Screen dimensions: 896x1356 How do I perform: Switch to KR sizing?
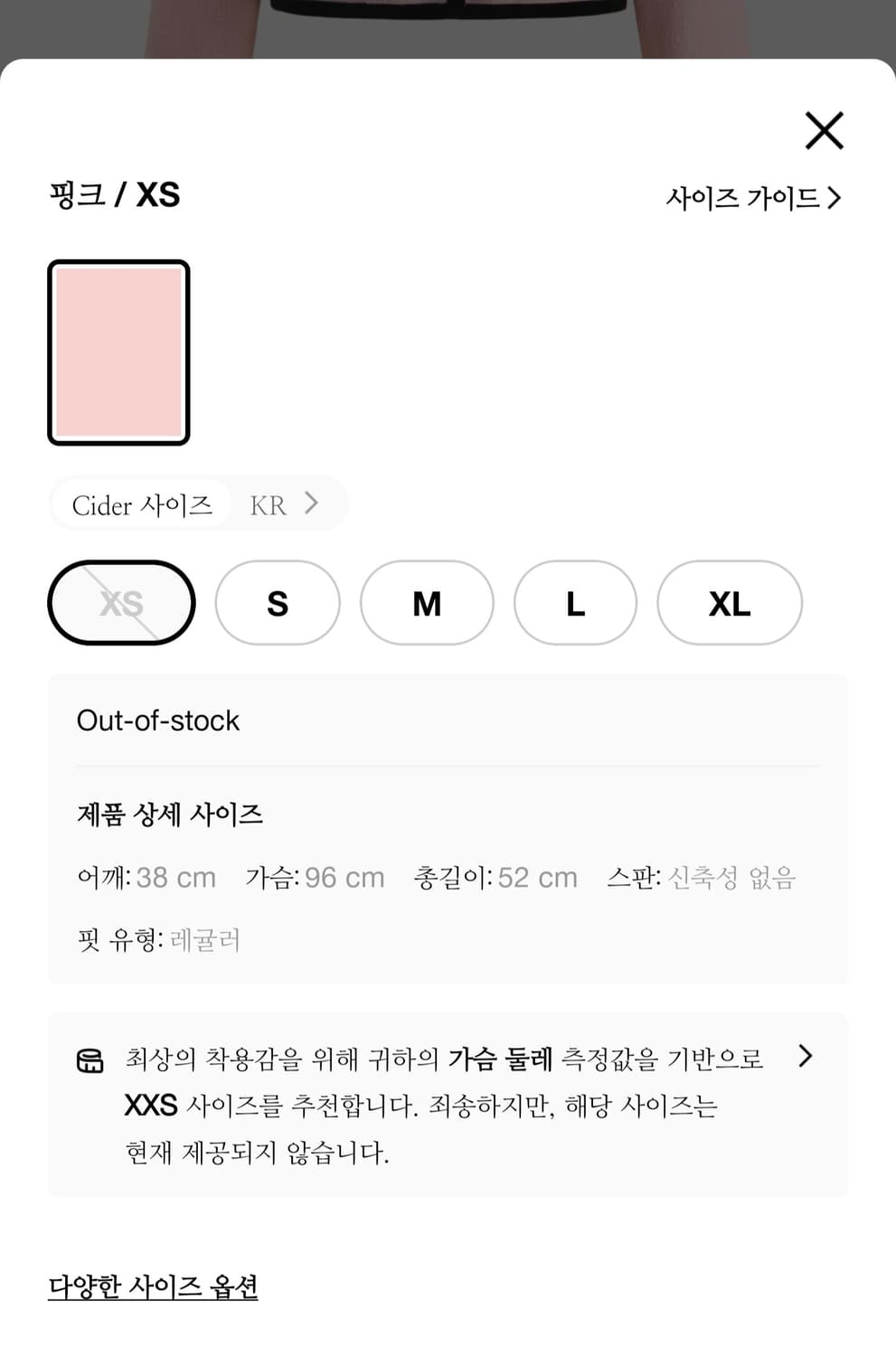pyautogui.click(x=268, y=504)
